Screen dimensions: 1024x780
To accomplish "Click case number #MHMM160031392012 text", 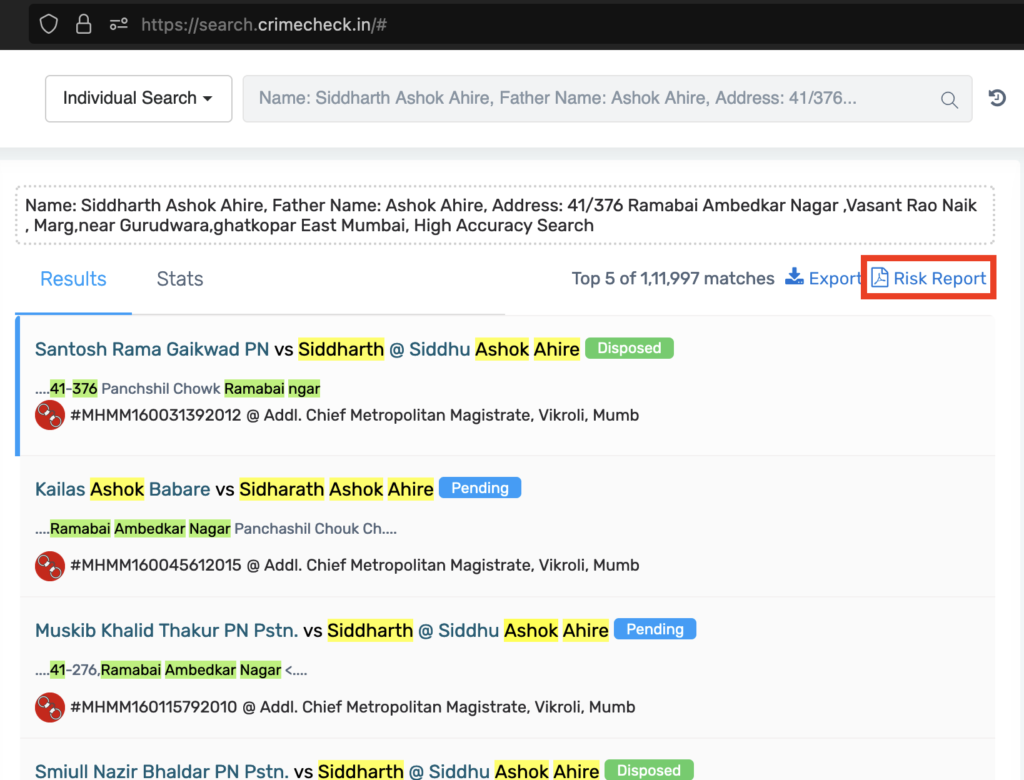I will pos(156,415).
